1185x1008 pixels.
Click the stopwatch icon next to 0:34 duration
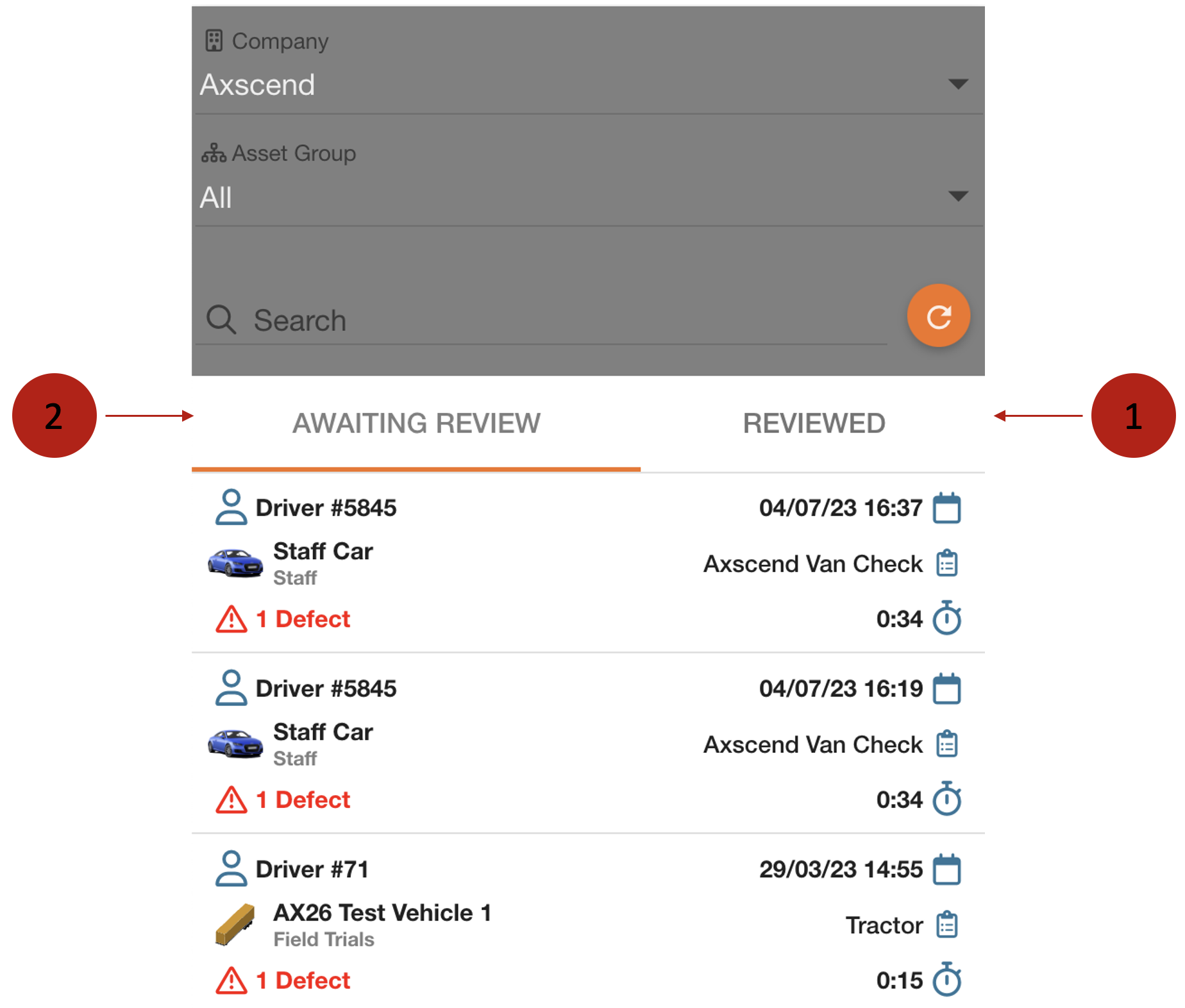point(947,618)
